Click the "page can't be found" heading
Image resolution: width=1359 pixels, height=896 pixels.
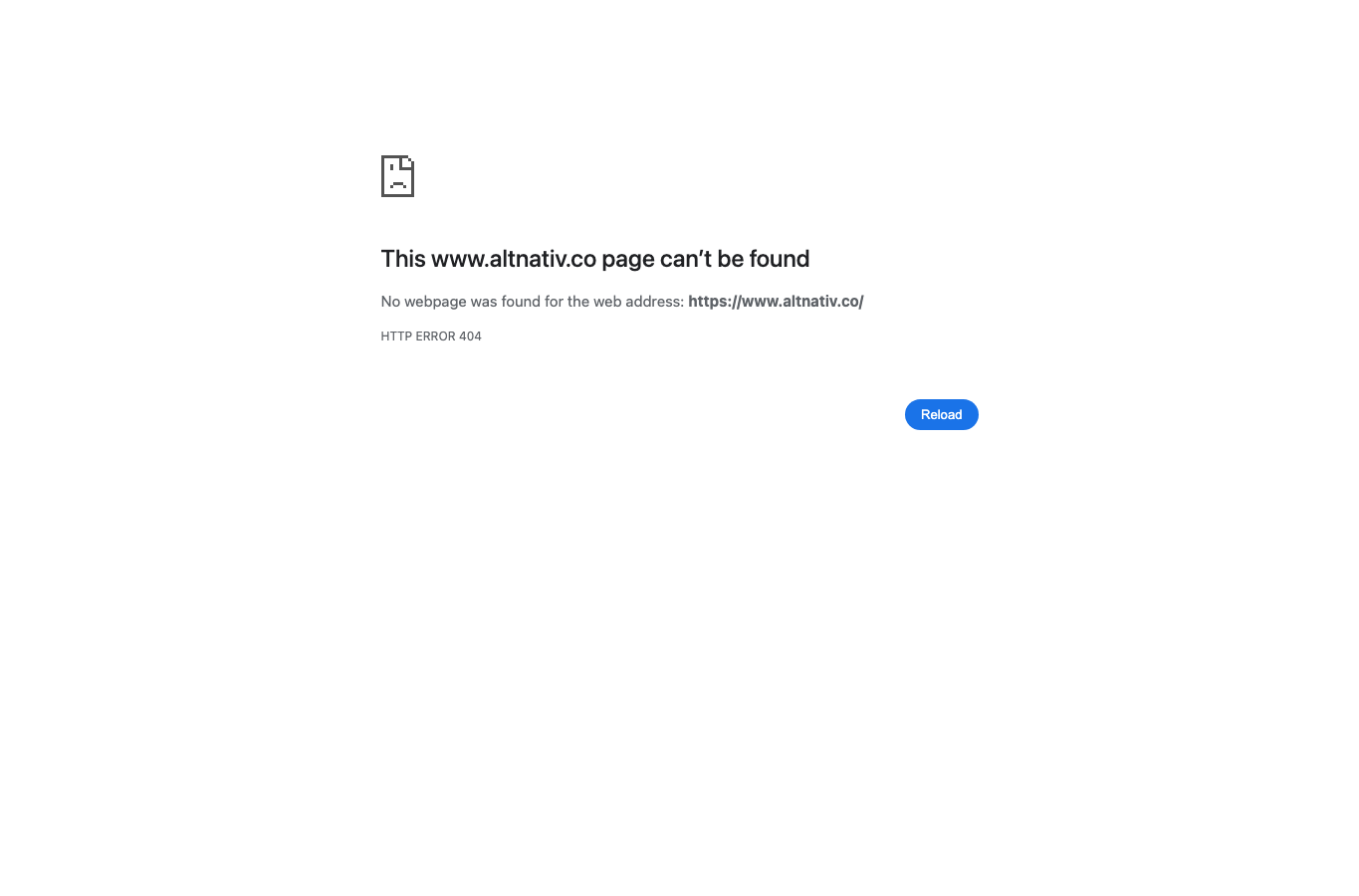(x=595, y=259)
